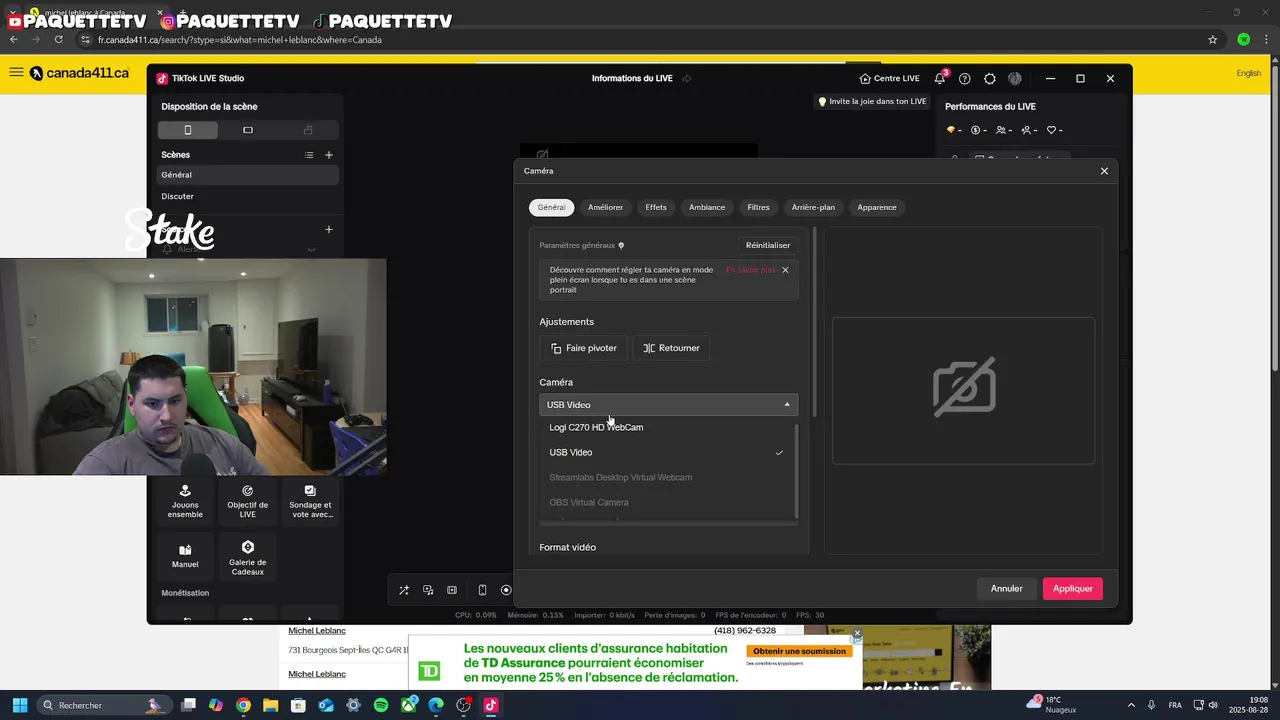Screen dimensions: 1280x720
Task: Switch to the Ambiance tab
Action: tap(707, 207)
